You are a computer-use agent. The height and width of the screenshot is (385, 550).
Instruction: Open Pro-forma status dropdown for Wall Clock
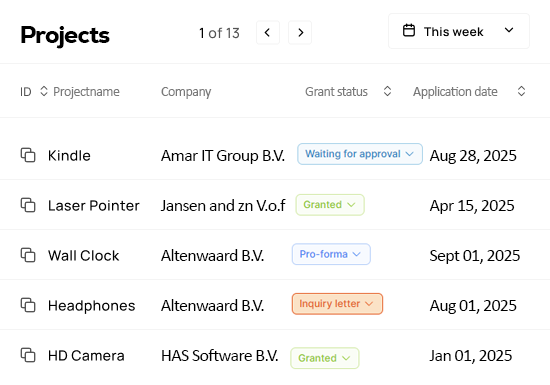point(331,254)
